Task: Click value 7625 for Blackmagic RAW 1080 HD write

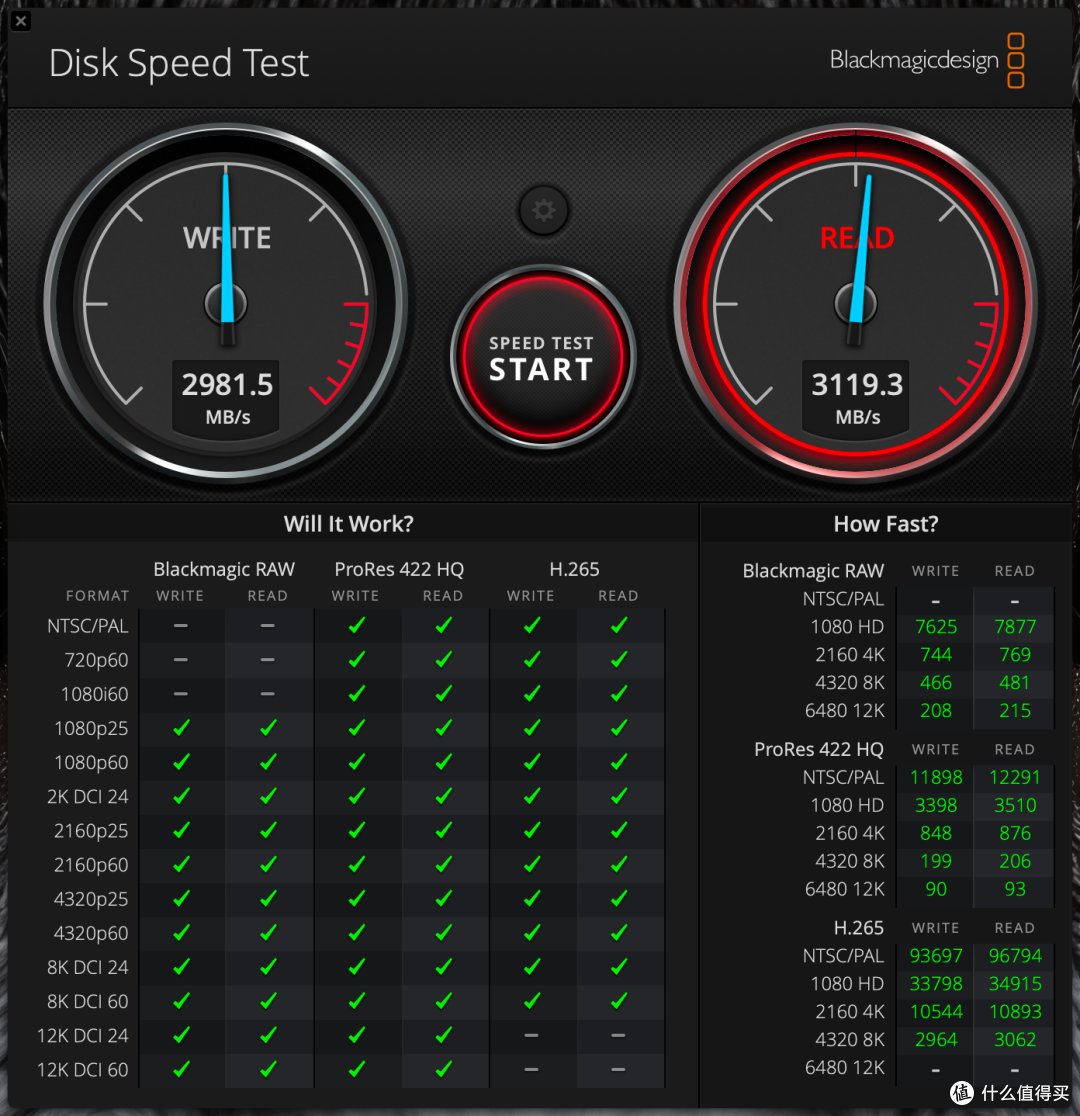Action: tap(935, 627)
